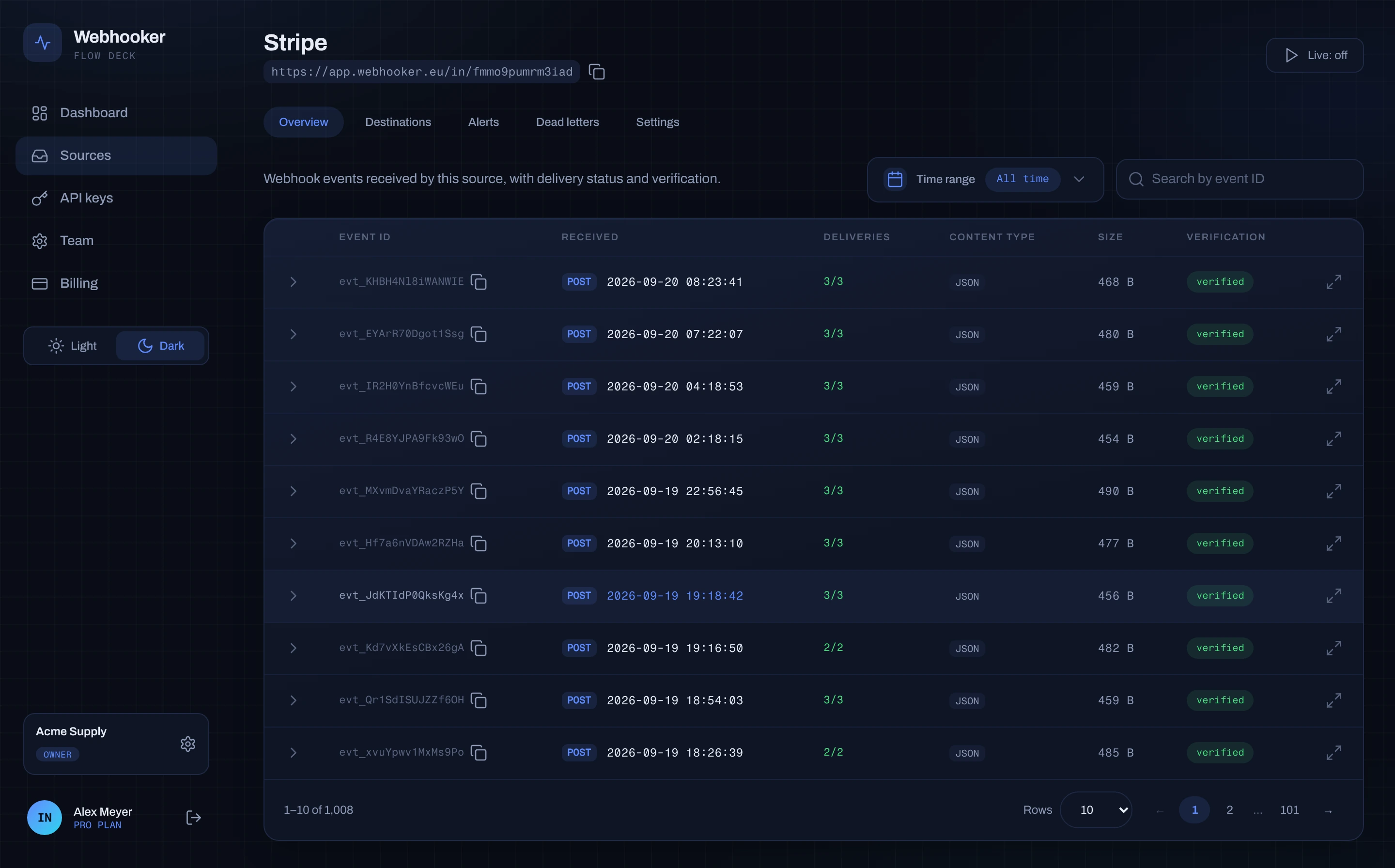The image size is (1395, 868).
Task: Open full view of event received 18:54:03
Action: pos(1333,700)
